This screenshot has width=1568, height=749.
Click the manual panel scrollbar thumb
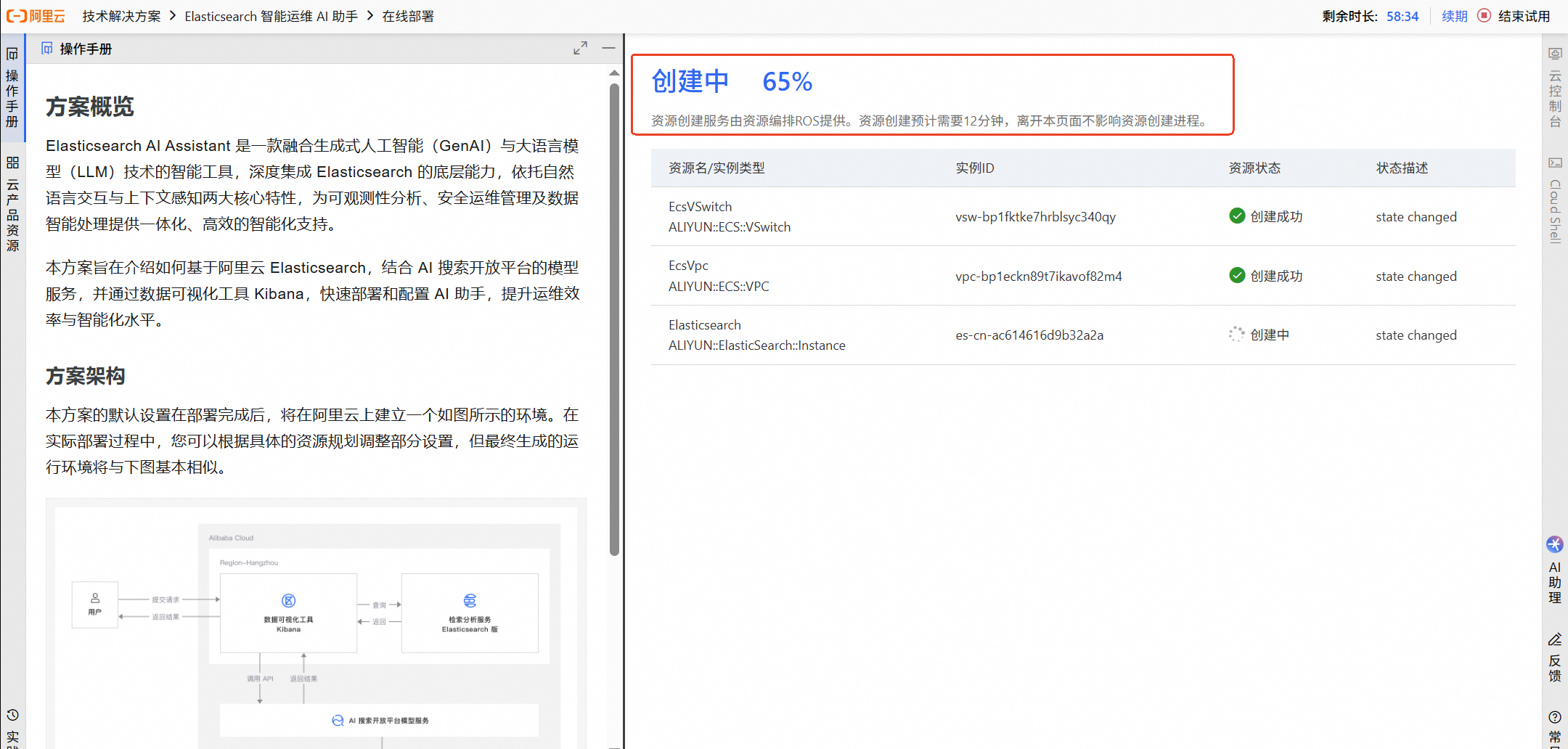tap(614, 319)
